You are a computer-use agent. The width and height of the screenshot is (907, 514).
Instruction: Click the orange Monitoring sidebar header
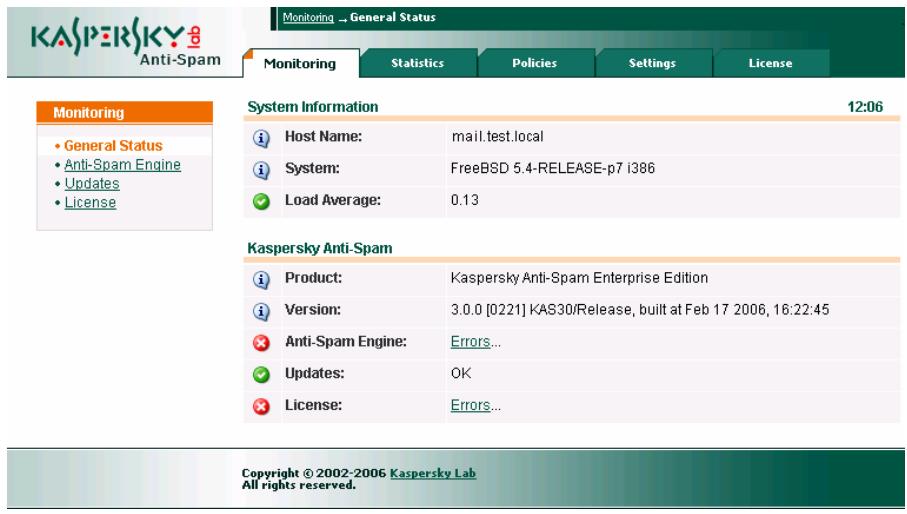tap(124, 112)
